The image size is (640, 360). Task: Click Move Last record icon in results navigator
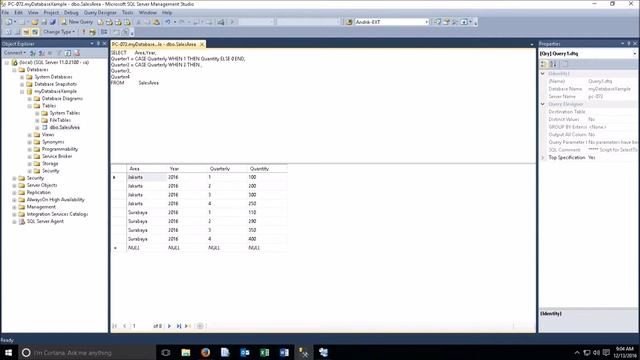pyautogui.click(x=179, y=326)
